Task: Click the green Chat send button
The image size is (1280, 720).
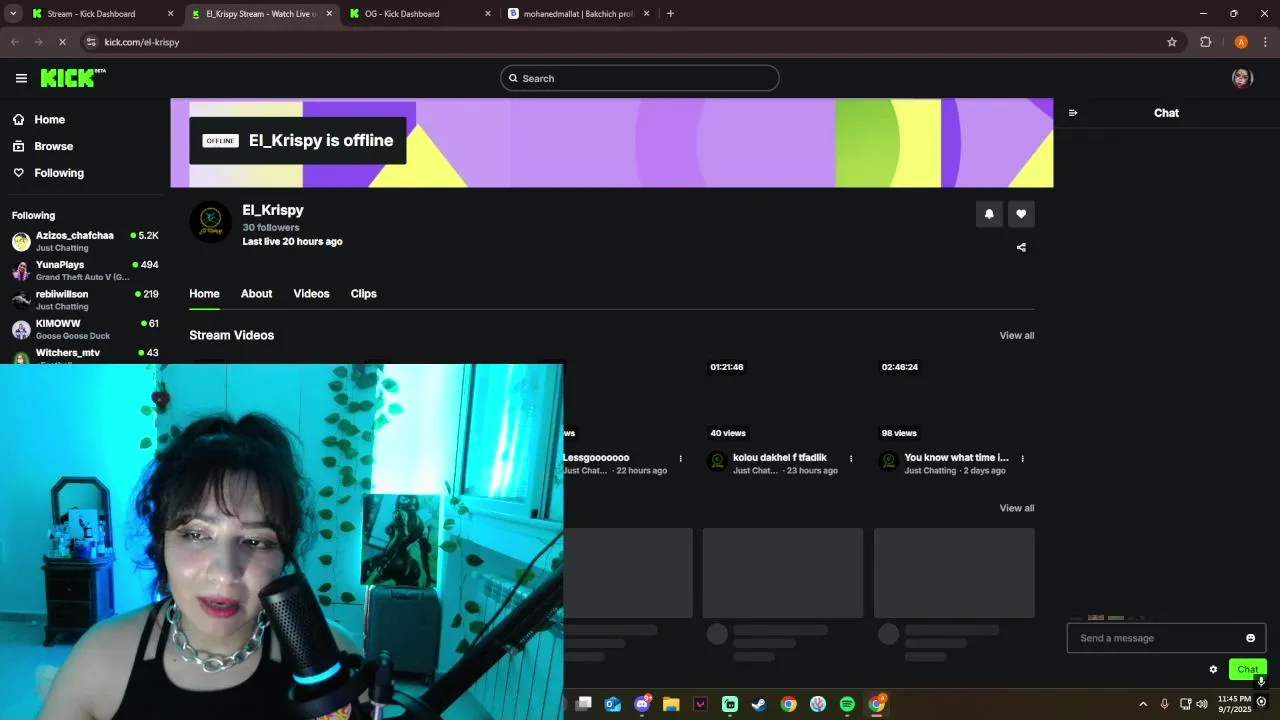Action: pos(1247,669)
